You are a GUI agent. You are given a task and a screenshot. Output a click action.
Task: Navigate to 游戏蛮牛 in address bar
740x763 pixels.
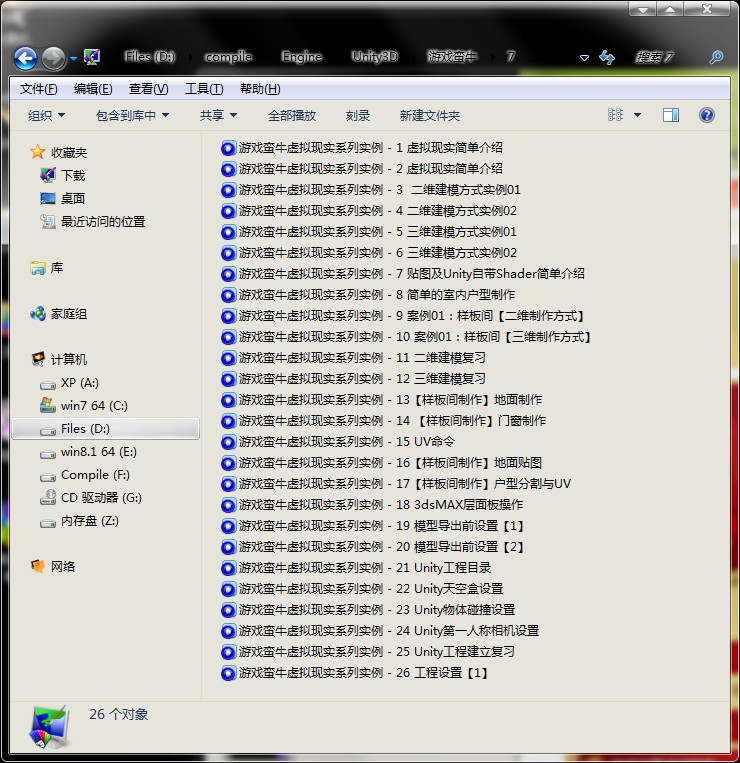coord(451,57)
